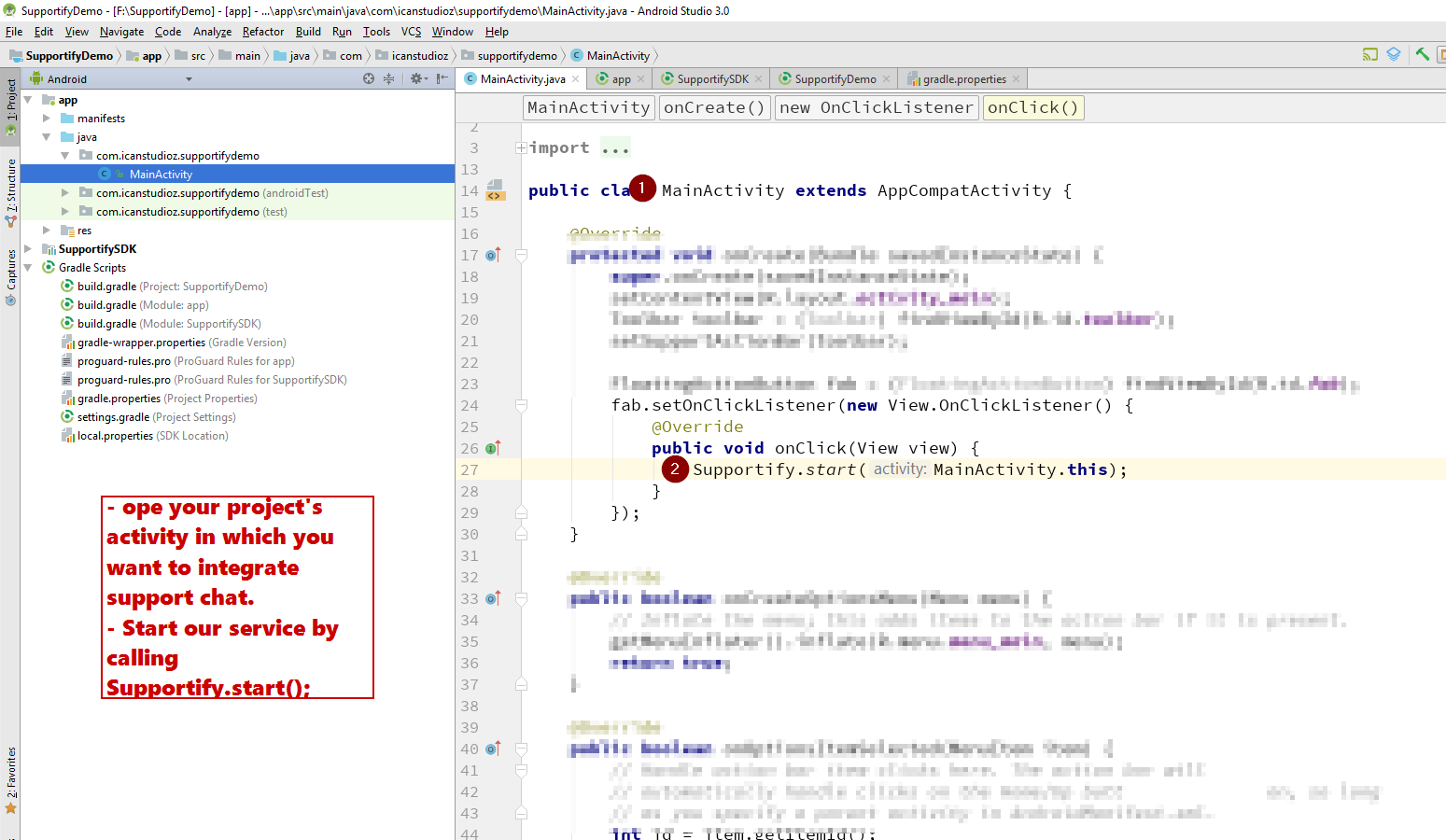Click the implements gutter icon on line 26
This screenshot has width=1446, height=840.
[x=493, y=448]
